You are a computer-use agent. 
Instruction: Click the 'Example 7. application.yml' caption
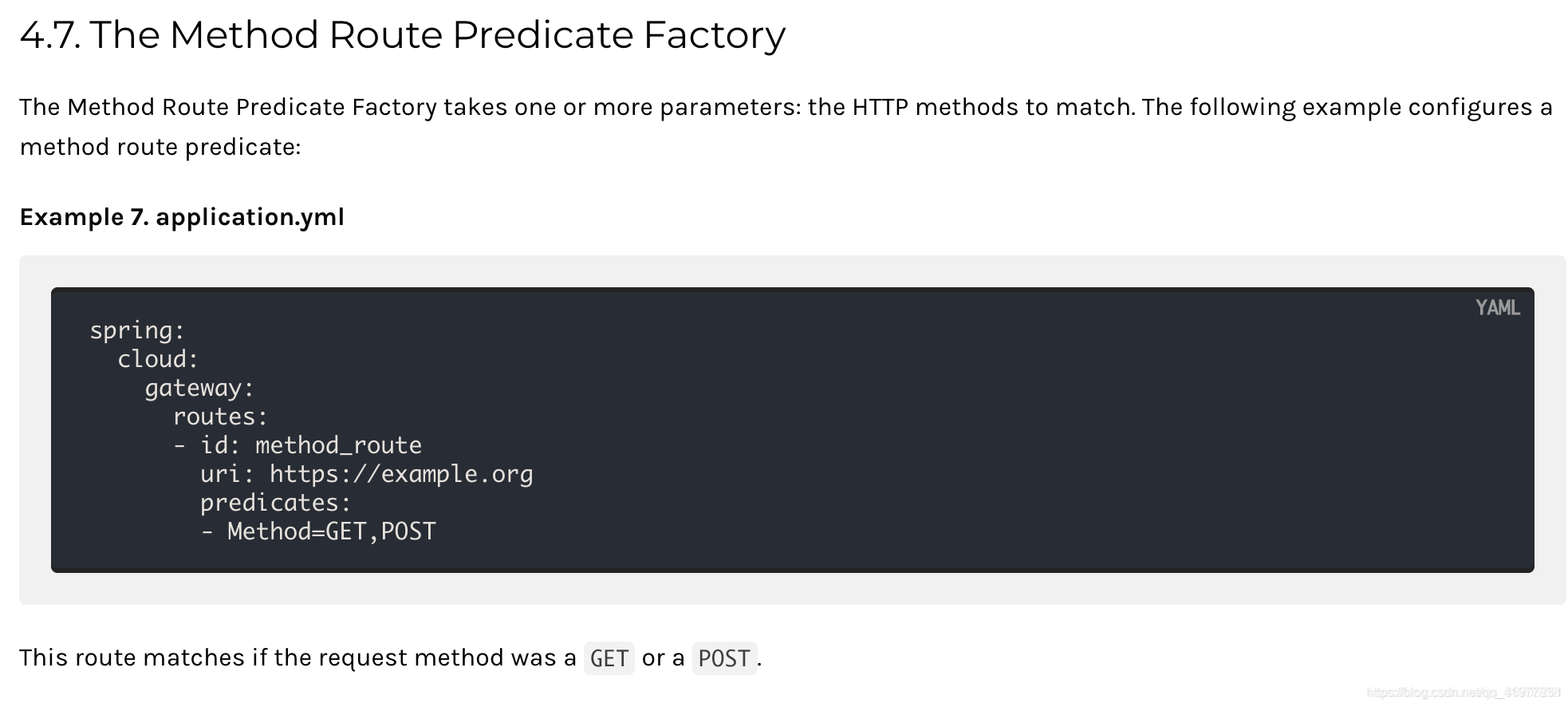coord(182,217)
